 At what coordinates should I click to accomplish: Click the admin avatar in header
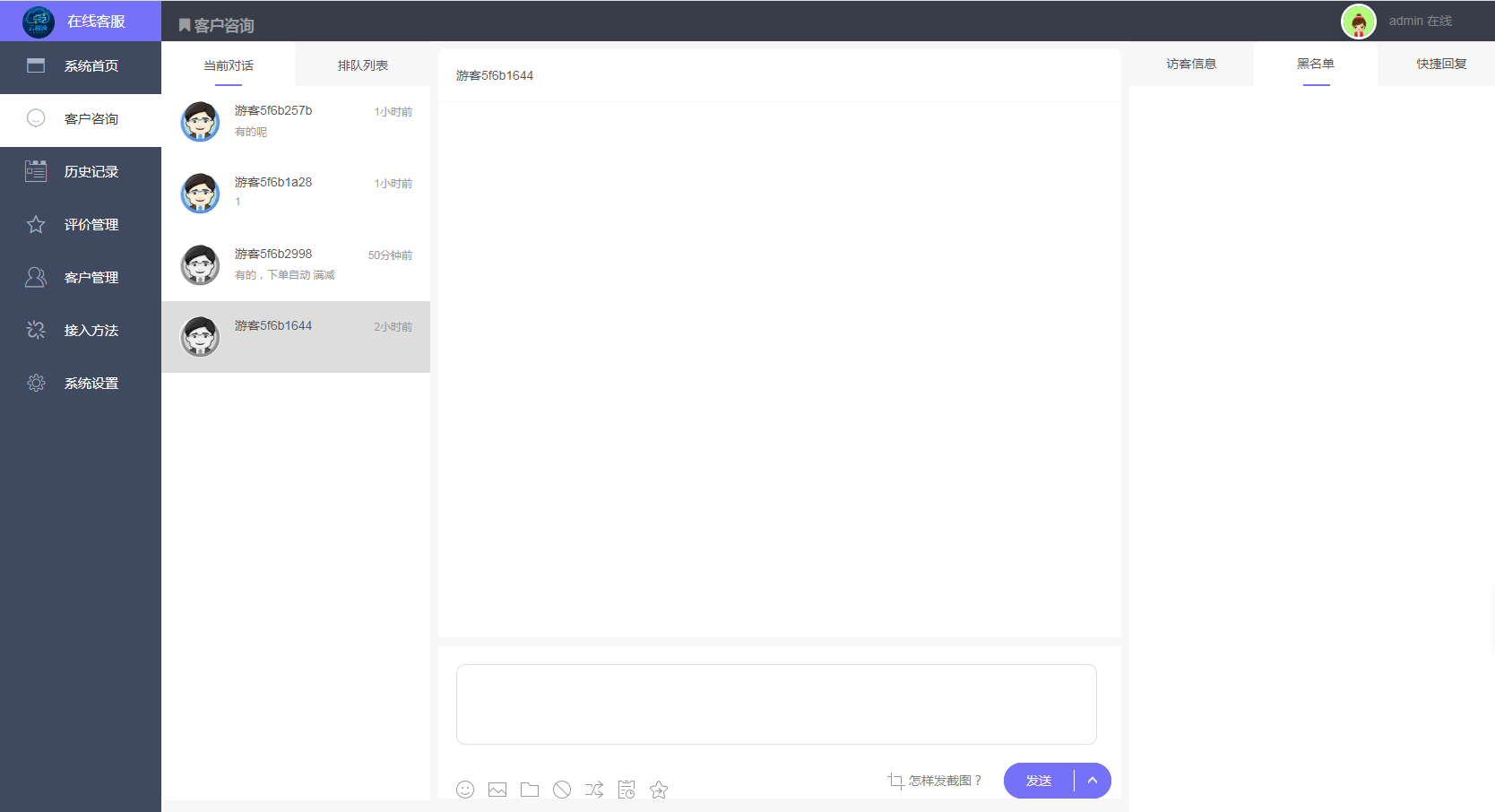(1359, 21)
